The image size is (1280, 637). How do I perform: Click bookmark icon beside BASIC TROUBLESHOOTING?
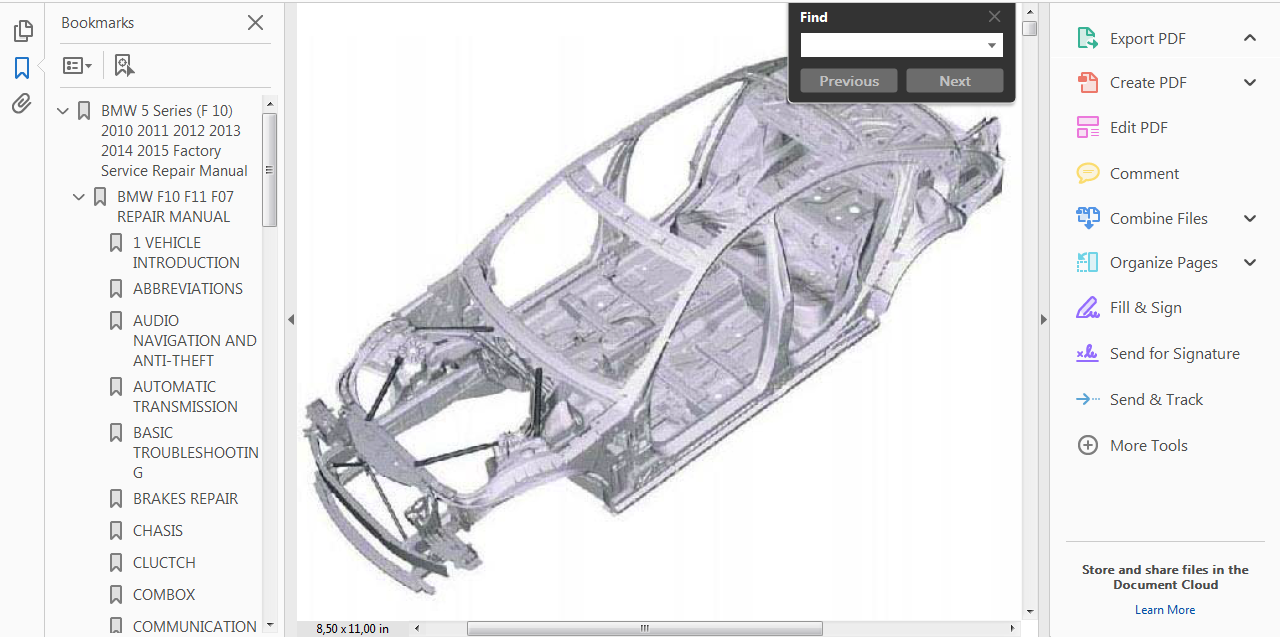pos(116,433)
